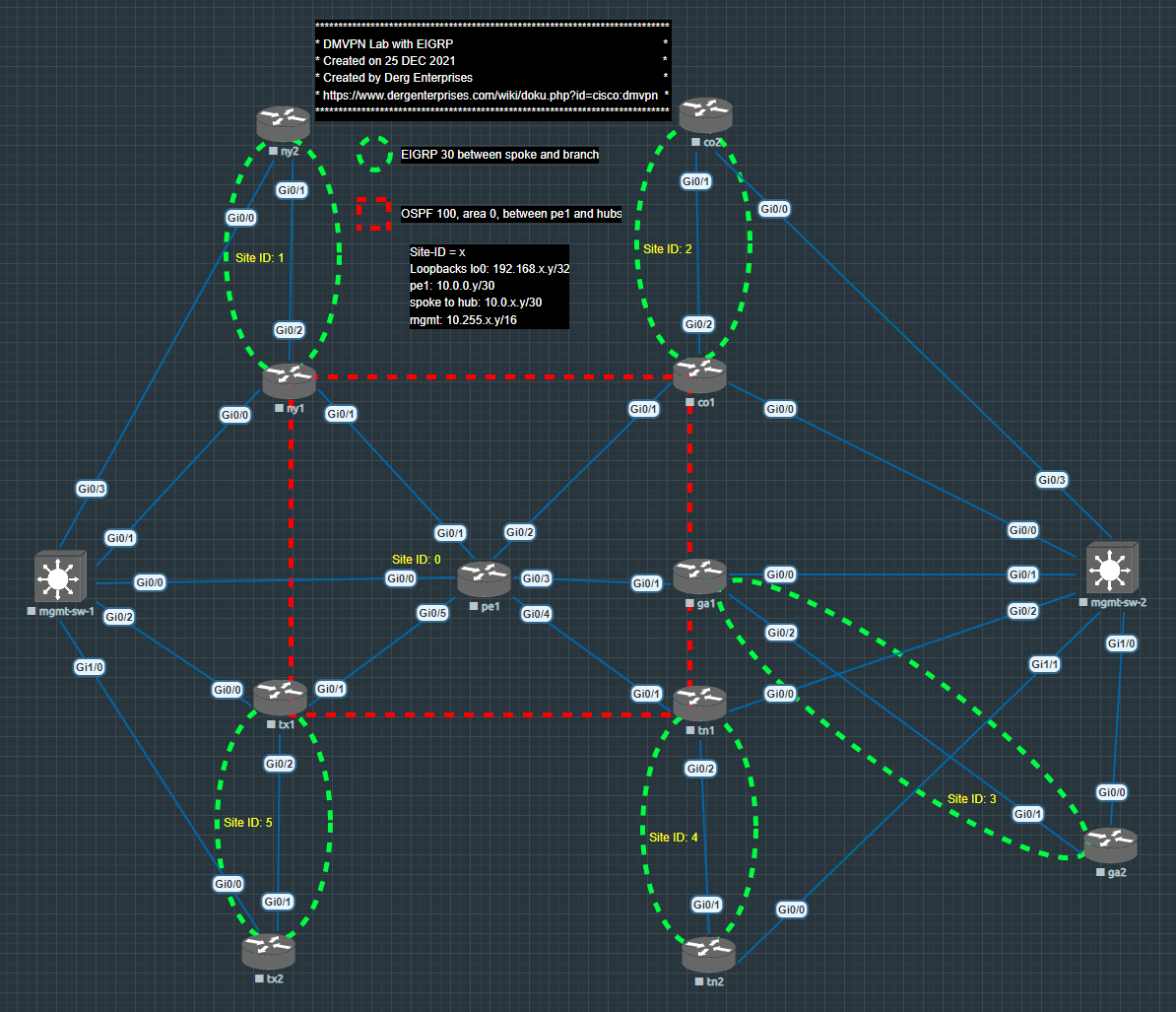Select the Site-ID addressing note box
This screenshot has width=1176, height=1012.
[489, 287]
